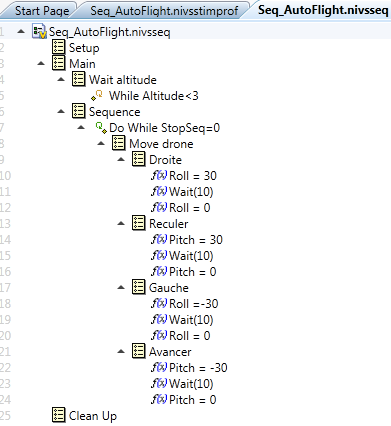Collapse the Sequence group
Viewport: 391px width, 426px height.
(x=61, y=111)
